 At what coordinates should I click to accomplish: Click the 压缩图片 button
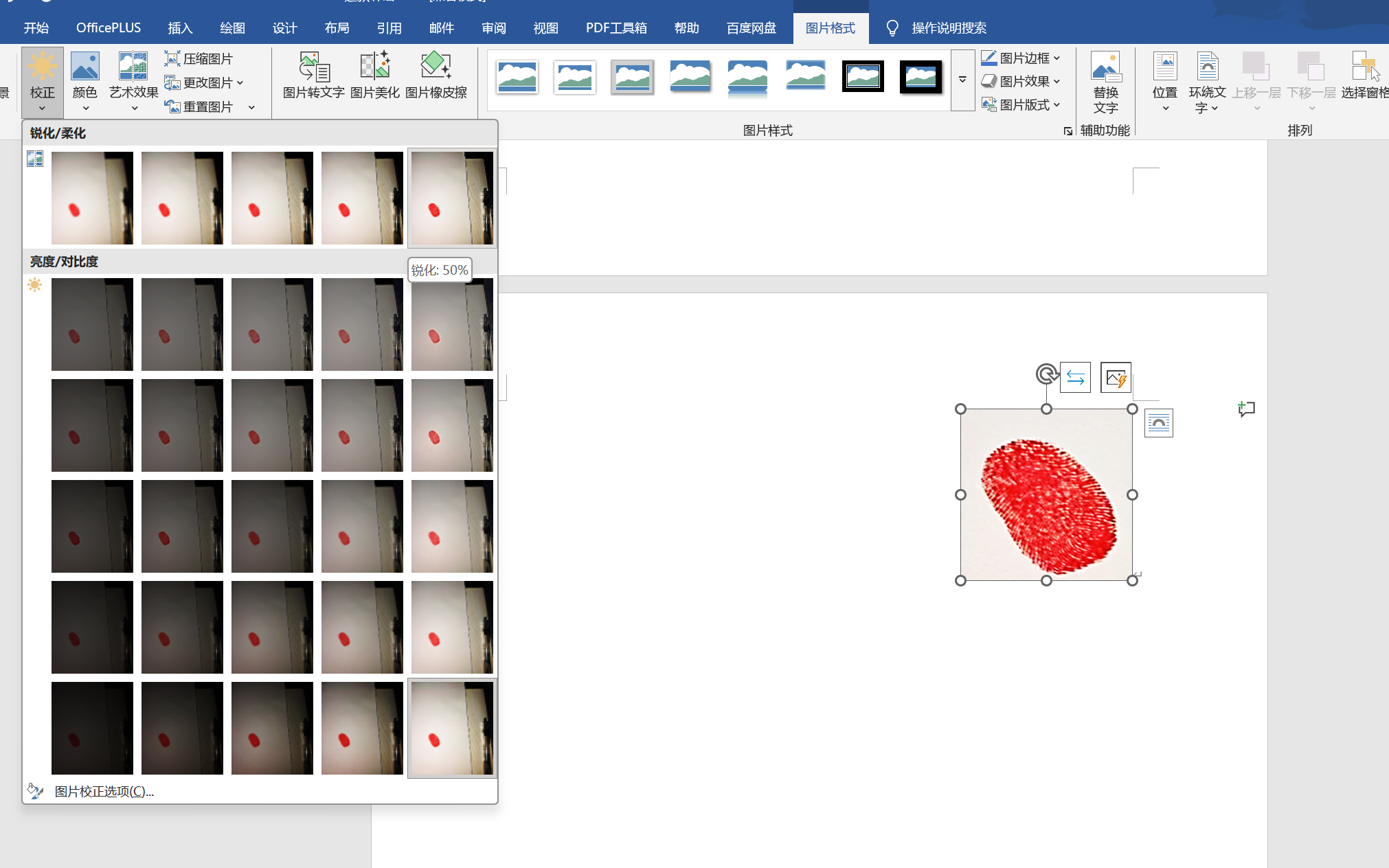(x=199, y=59)
